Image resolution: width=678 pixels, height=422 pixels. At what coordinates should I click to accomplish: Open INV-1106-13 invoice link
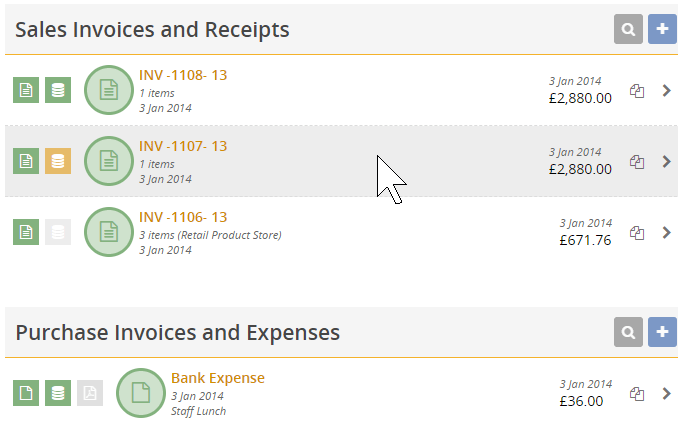(183, 217)
